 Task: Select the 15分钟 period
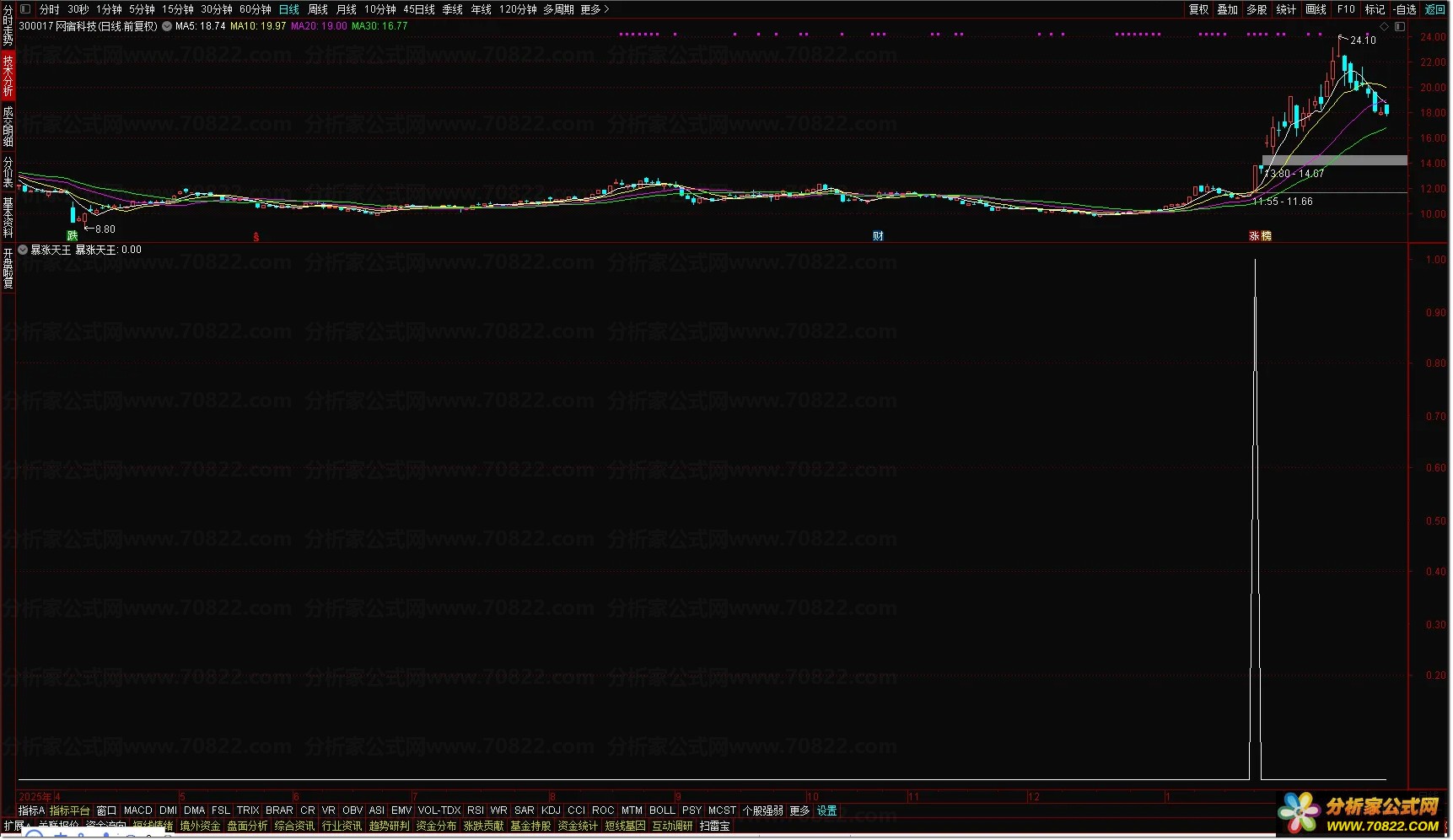177,9
